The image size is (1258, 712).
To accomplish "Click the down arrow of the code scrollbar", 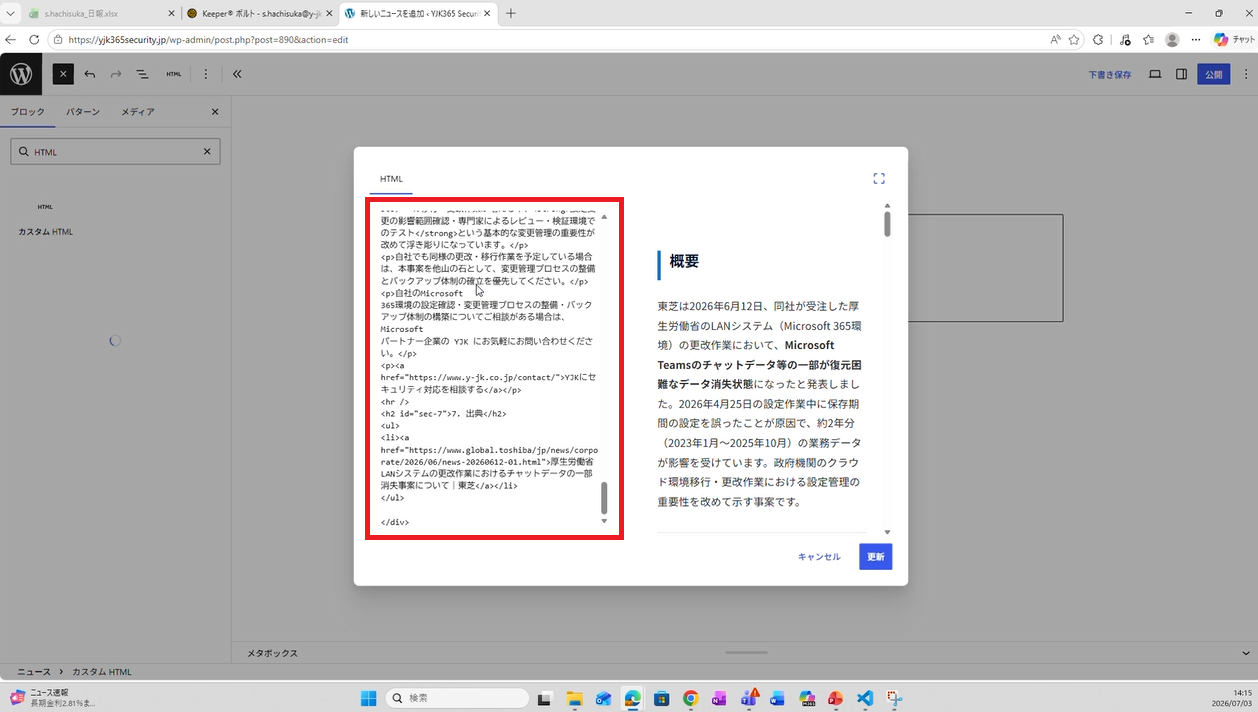I will [604, 521].
